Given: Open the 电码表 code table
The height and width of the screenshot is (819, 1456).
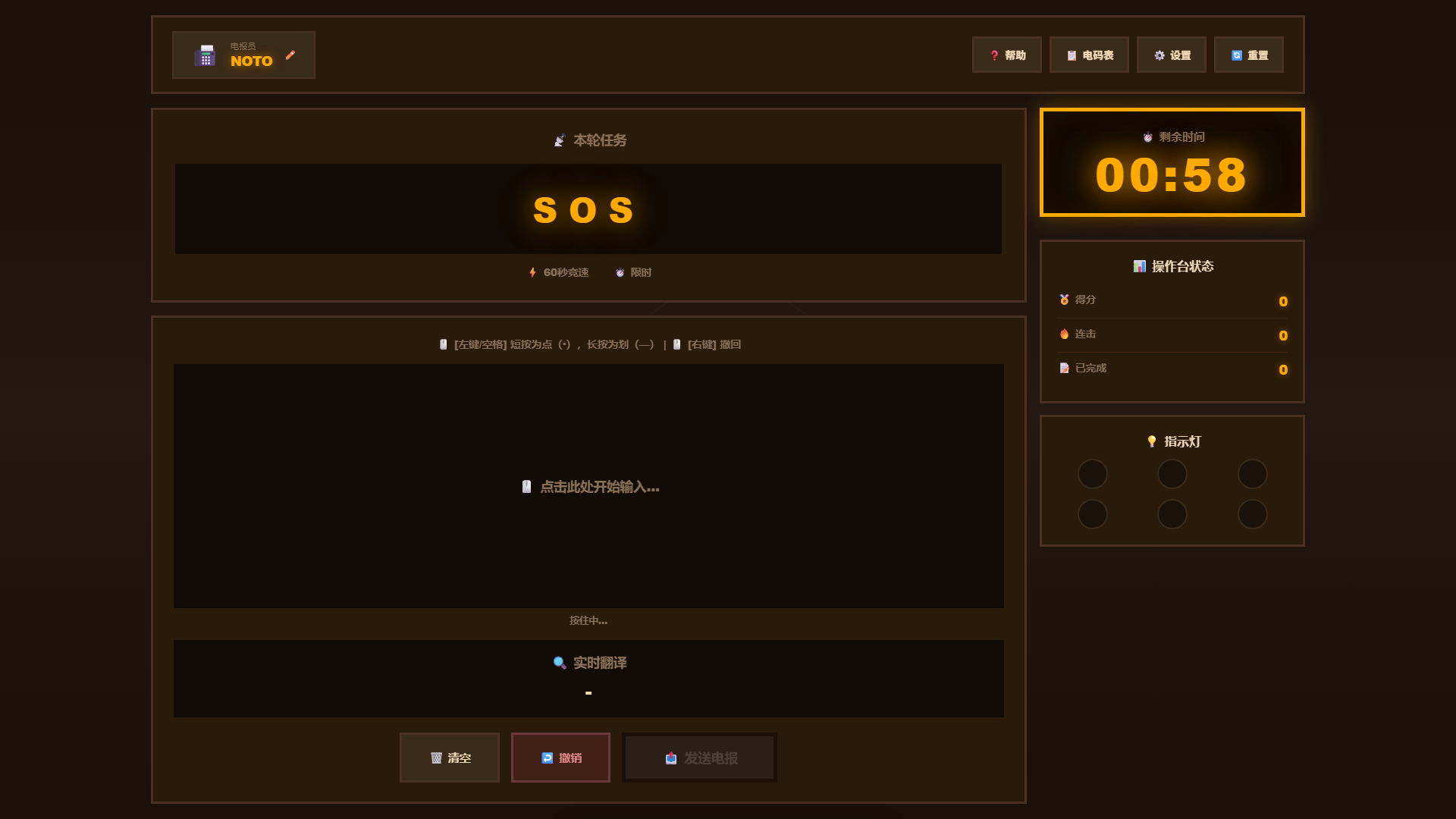Looking at the screenshot, I should click(1089, 55).
